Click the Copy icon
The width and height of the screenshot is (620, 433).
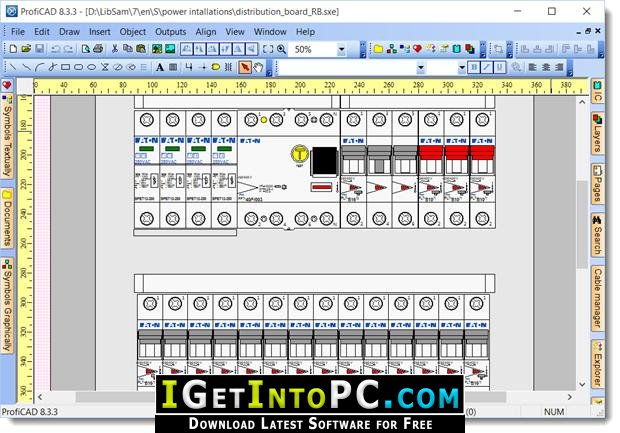pos(127,49)
